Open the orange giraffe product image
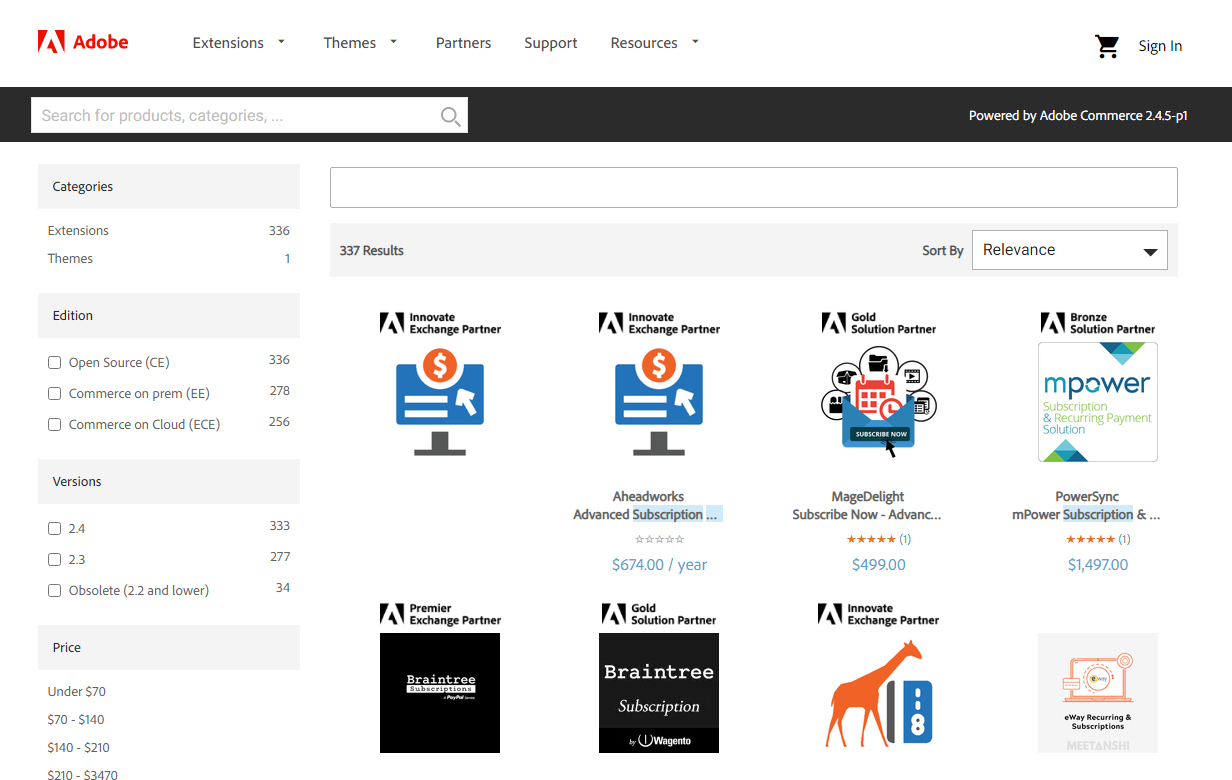The height and width of the screenshot is (780, 1232). tap(878, 693)
